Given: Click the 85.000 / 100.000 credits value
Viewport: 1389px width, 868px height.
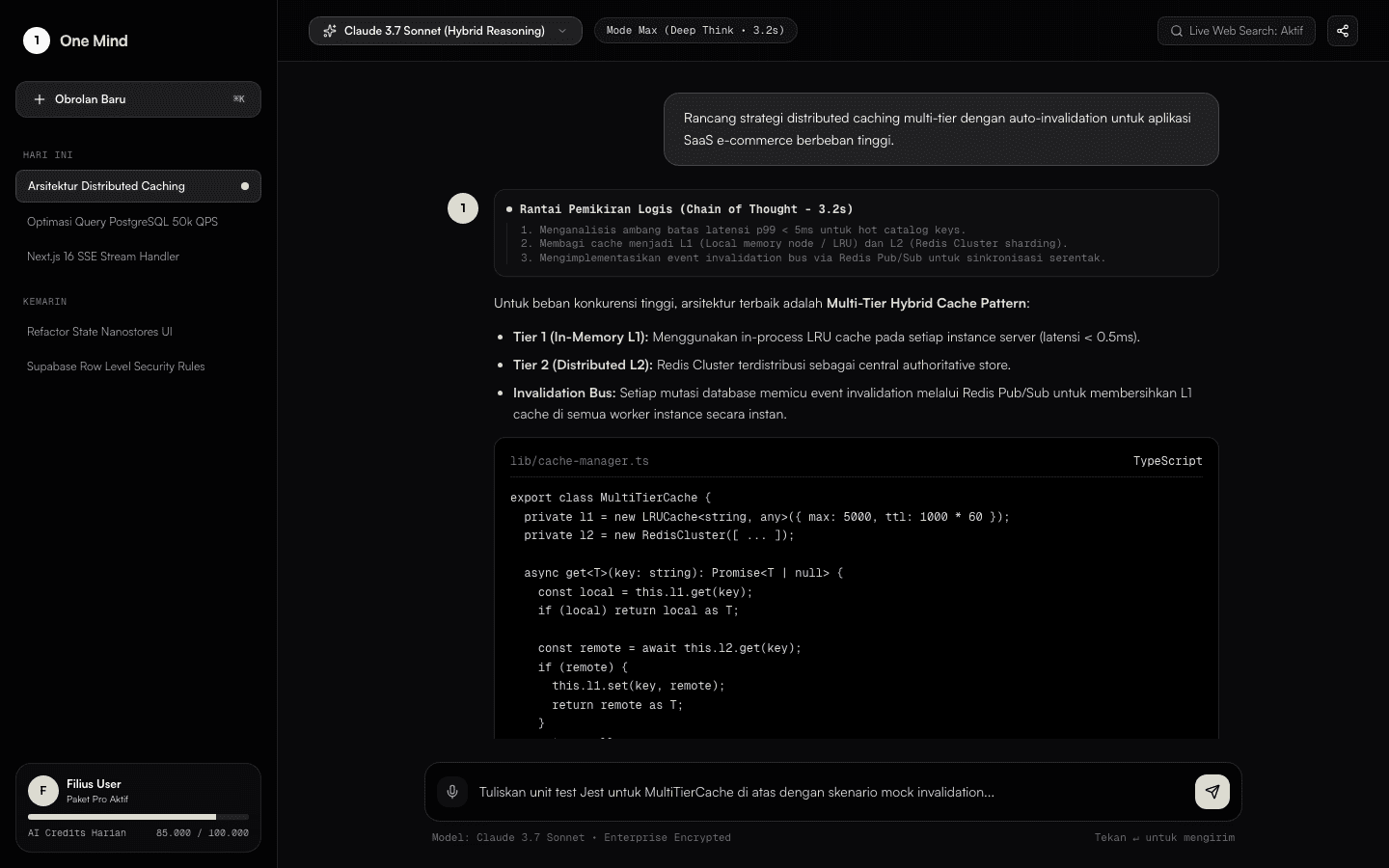Looking at the screenshot, I should click(203, 833).
